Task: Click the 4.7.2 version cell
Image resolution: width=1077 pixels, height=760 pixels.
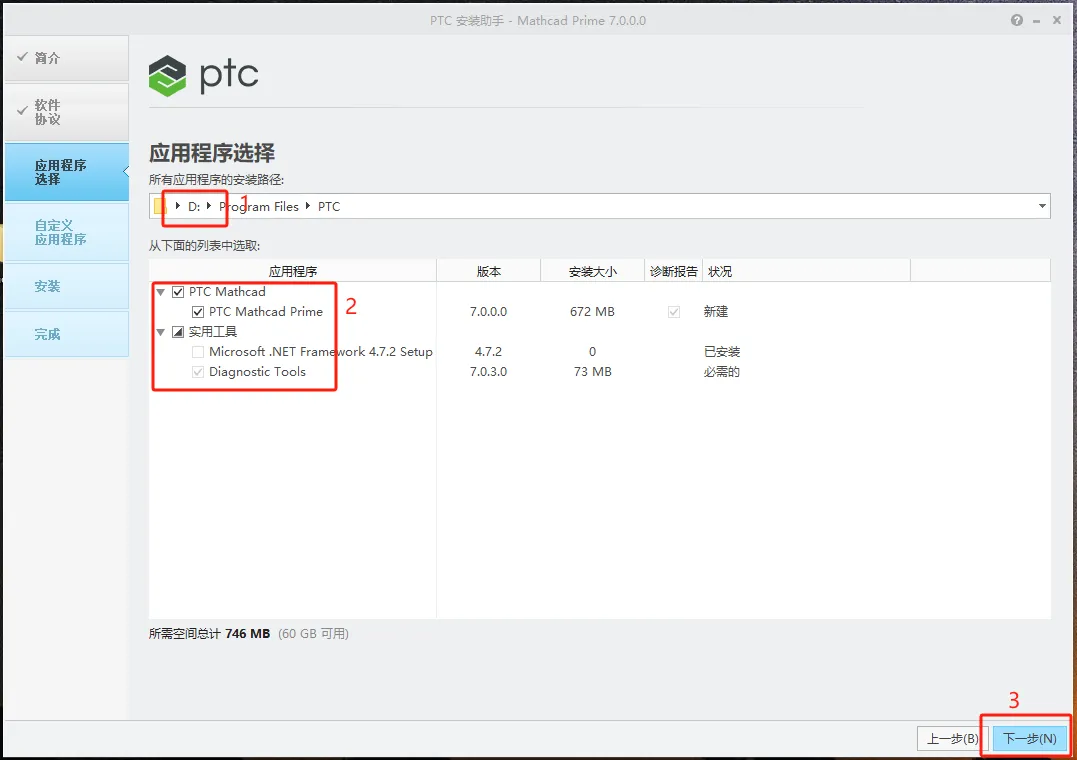Action: tap(488, 352)
